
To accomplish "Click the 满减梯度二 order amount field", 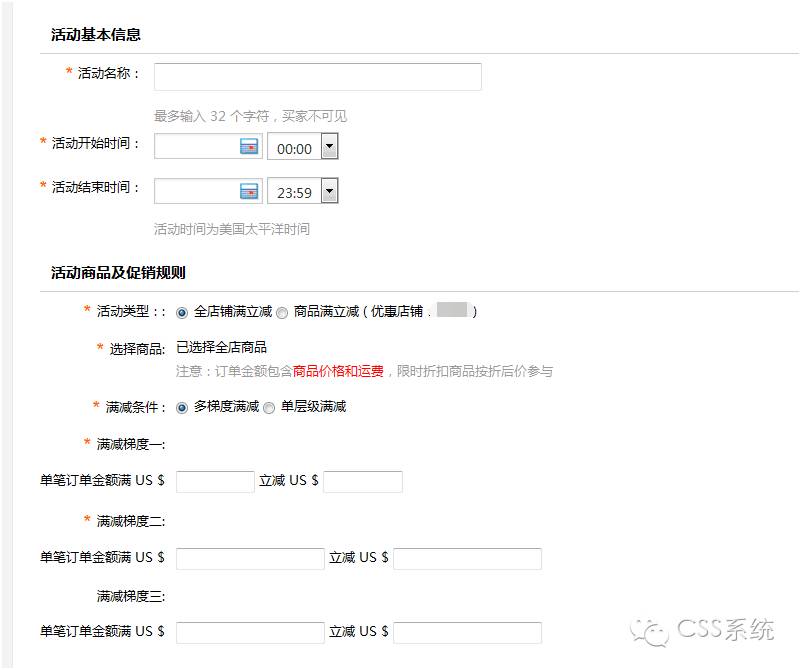I will coord(250,558).
